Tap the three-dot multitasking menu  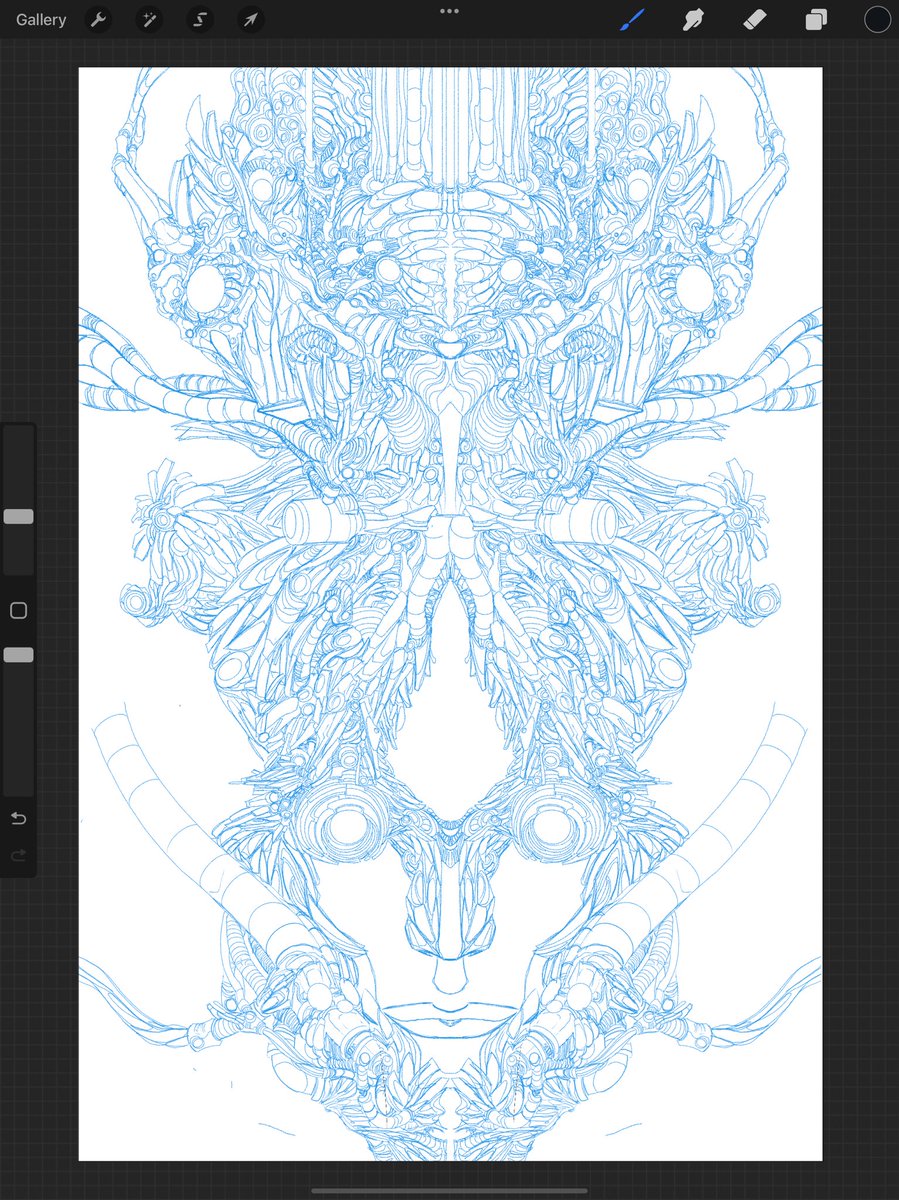(x=449, y=11)
